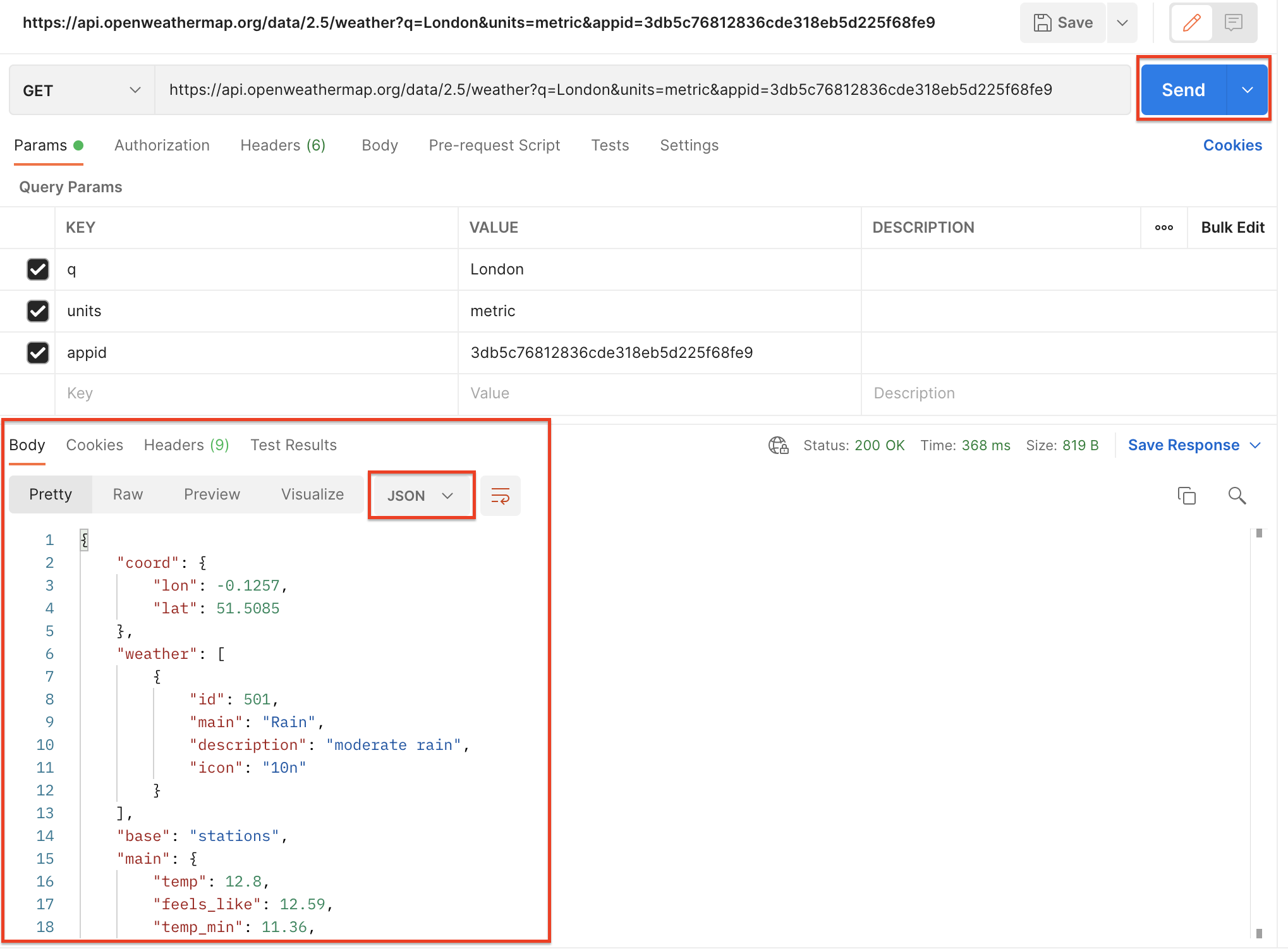
Task: Open the comments icon
Action: tap(1233, 23)
